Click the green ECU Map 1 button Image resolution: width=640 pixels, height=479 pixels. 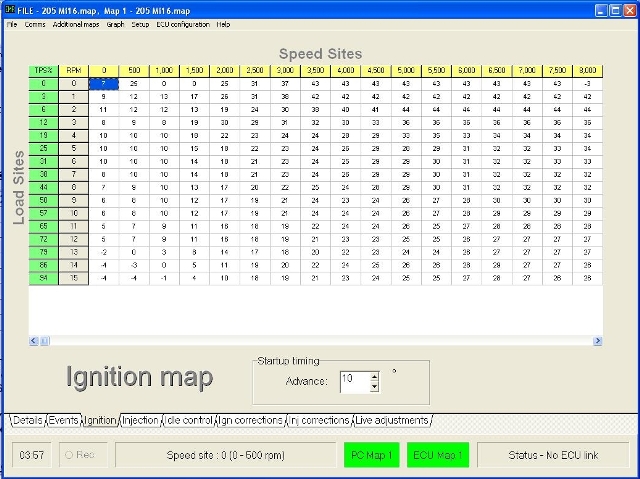click(x=435, y=455)
